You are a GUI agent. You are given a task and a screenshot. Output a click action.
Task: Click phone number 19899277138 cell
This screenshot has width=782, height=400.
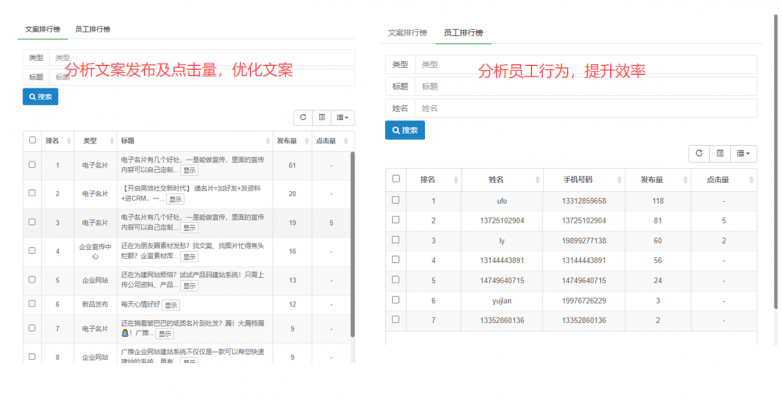tap(584, 241)
